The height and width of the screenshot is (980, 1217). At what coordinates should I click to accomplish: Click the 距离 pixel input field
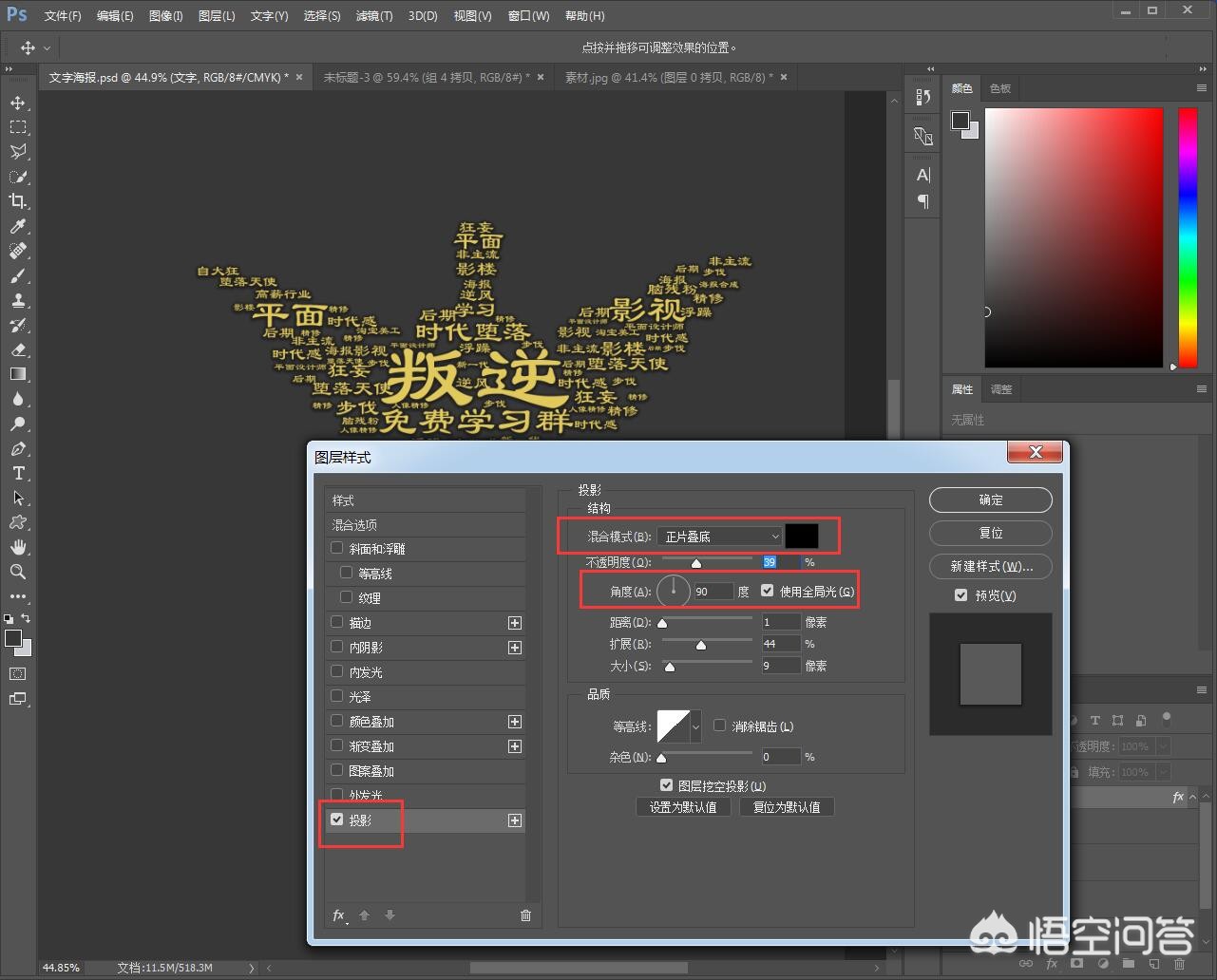[780, 622]
